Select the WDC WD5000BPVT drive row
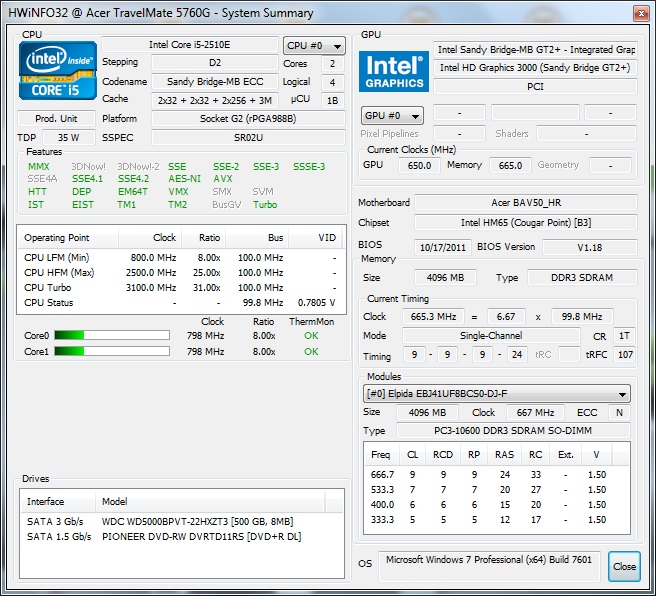The image size is (656, 596). (182, 522)
